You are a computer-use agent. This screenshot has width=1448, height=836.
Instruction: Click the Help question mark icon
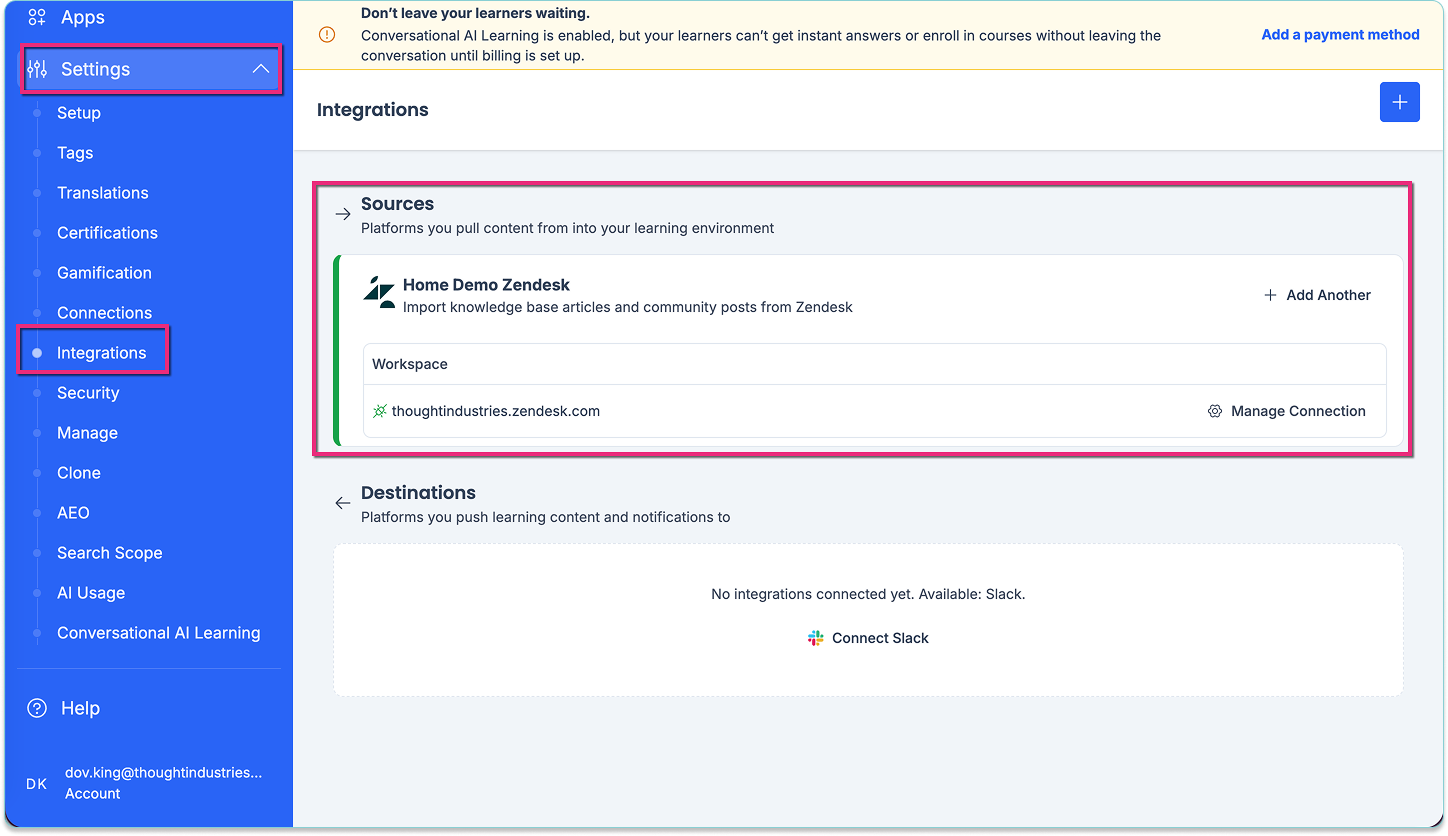[x=37, y=708]
